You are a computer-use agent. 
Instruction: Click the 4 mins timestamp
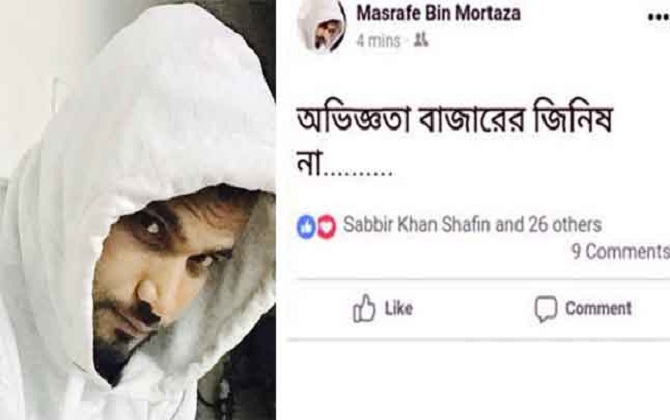coord(378,41)
